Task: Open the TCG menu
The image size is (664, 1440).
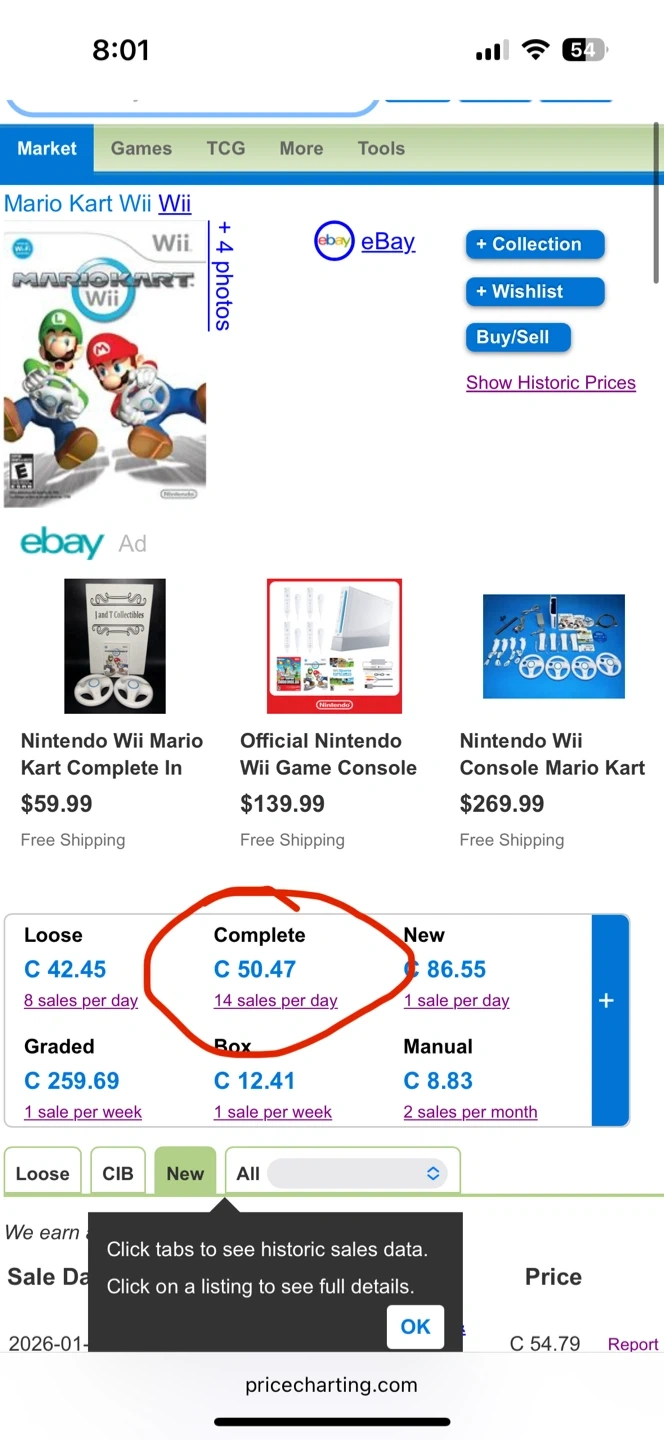Action: point(226,148)
